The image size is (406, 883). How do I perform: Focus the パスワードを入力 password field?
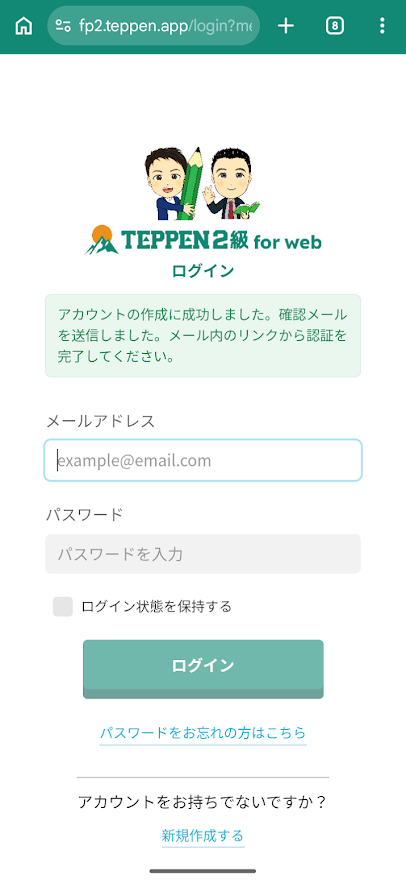203,554
